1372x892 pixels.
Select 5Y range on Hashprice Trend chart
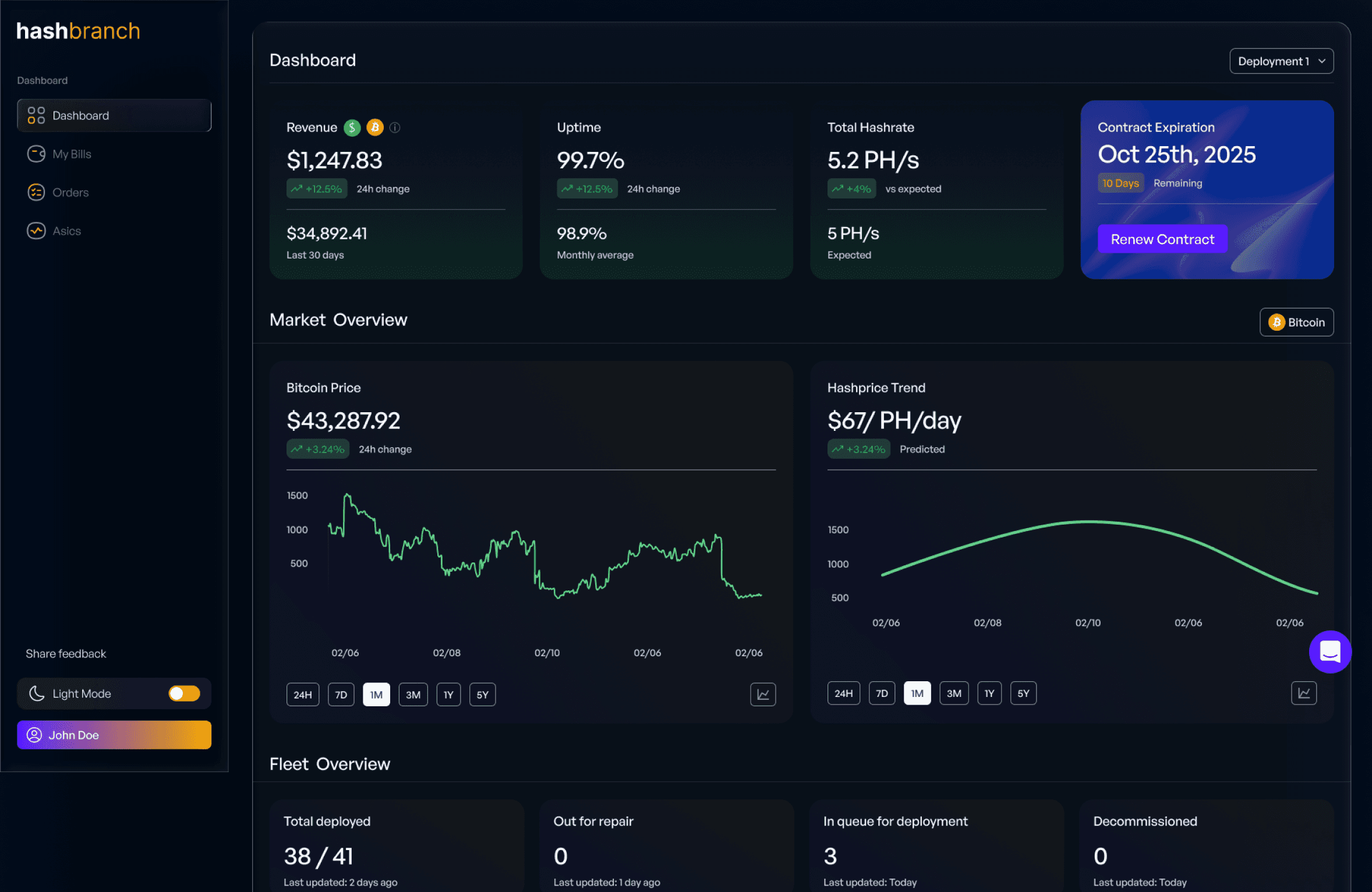pyautogui.click(x=1023, y=693)
